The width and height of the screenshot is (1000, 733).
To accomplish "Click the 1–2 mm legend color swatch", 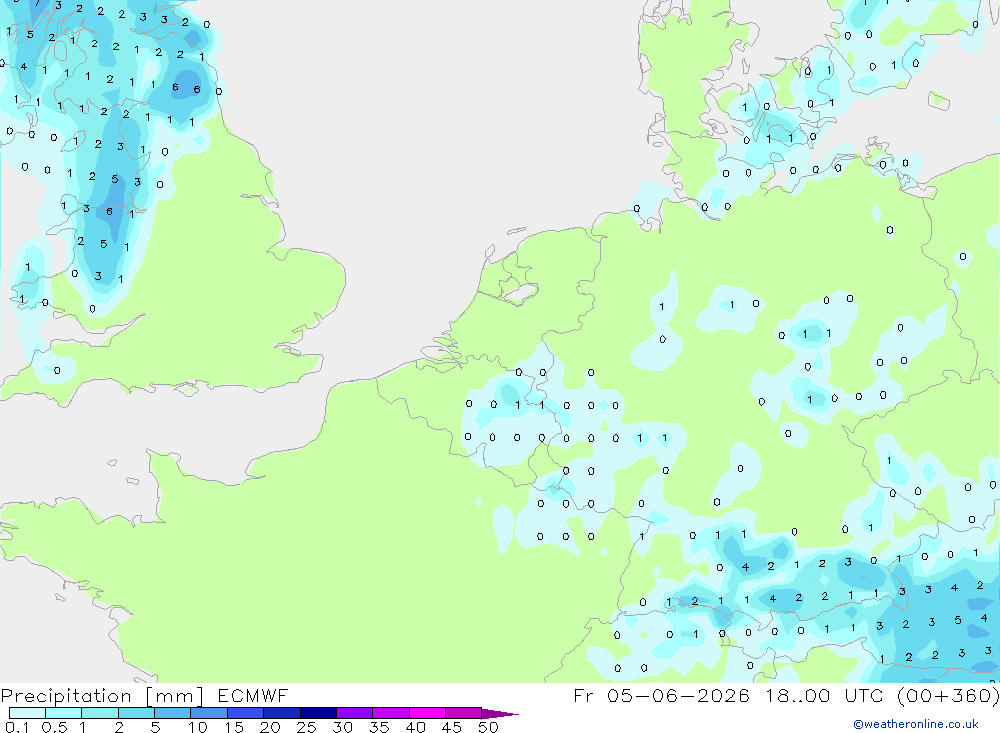I will 99,713.
